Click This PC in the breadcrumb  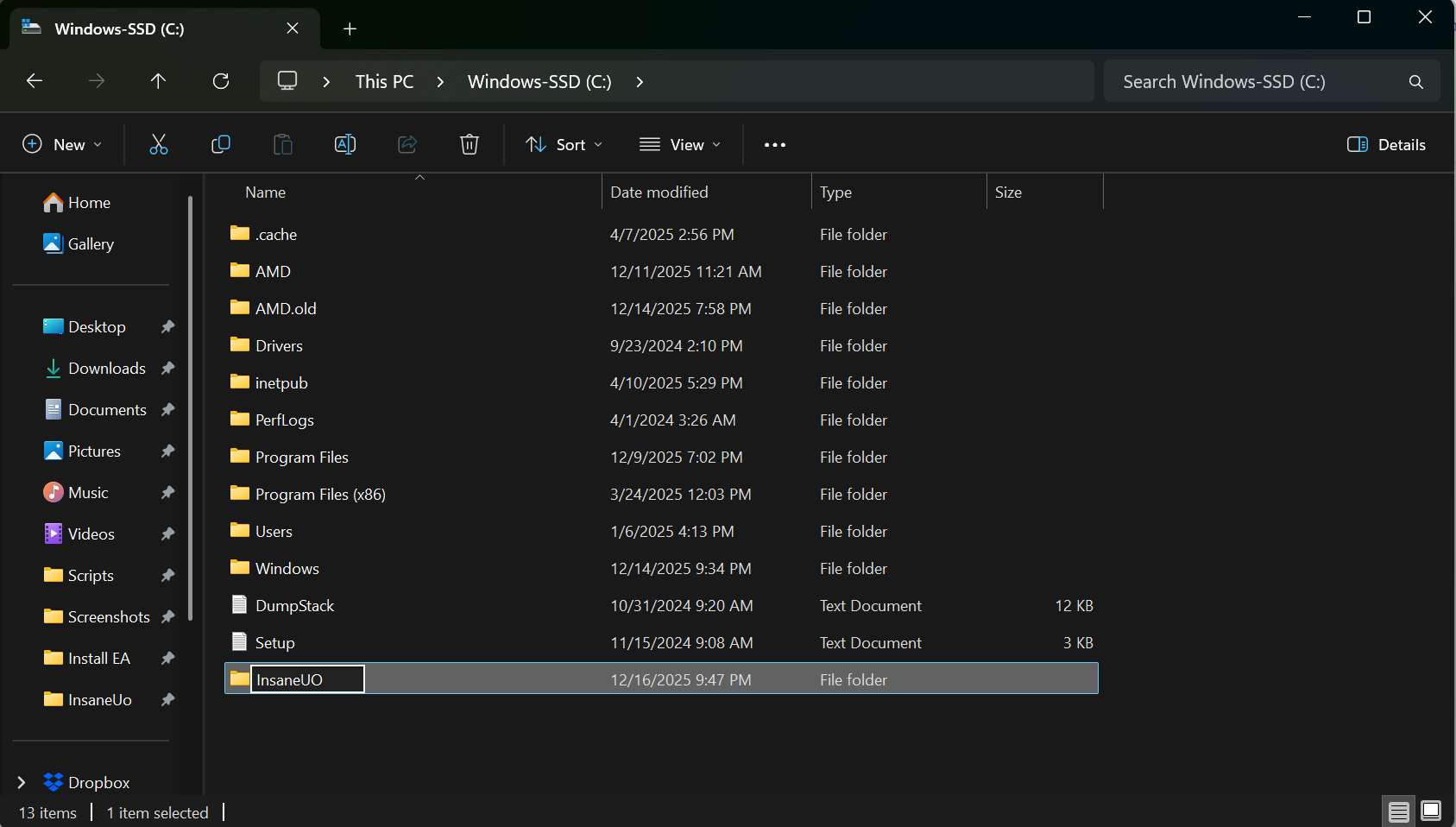(x=384, y=82)
